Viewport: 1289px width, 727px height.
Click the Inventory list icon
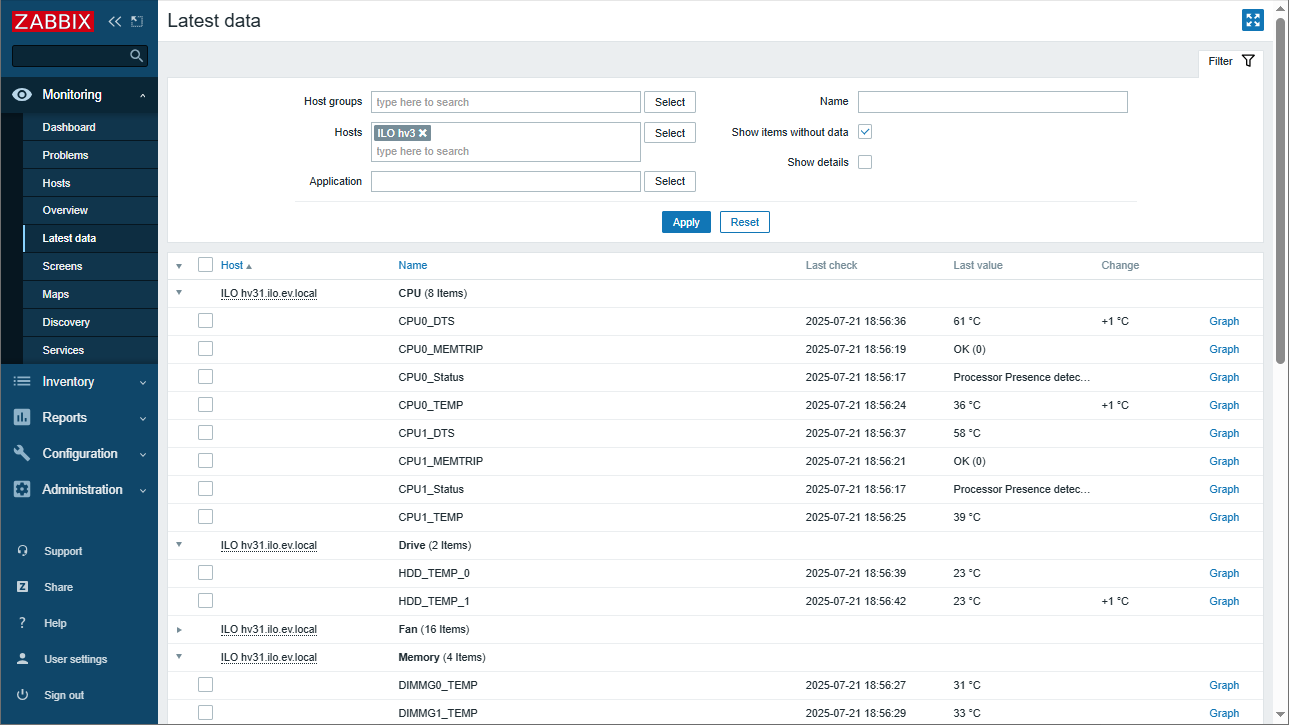tap(22, 382)
